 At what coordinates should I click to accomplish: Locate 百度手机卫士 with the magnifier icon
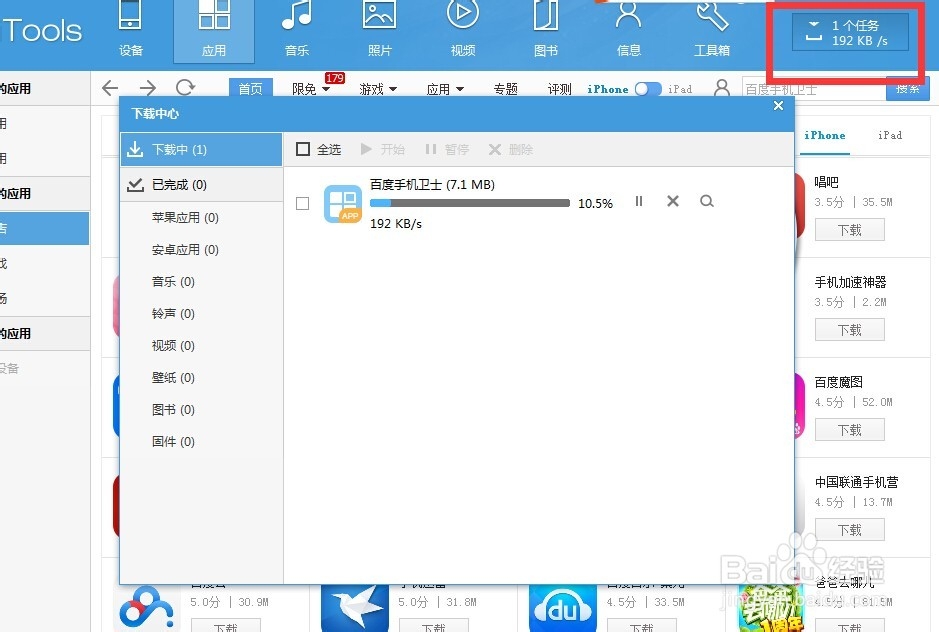707,201
